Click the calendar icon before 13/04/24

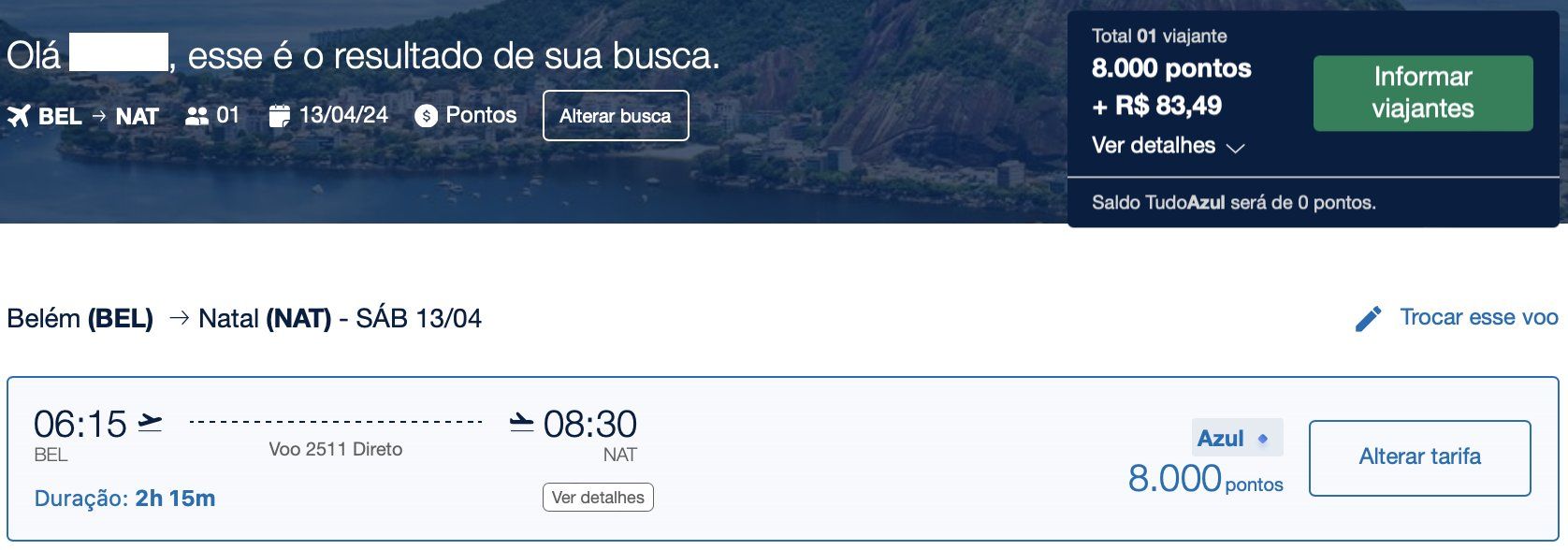[x=279, y=116]
